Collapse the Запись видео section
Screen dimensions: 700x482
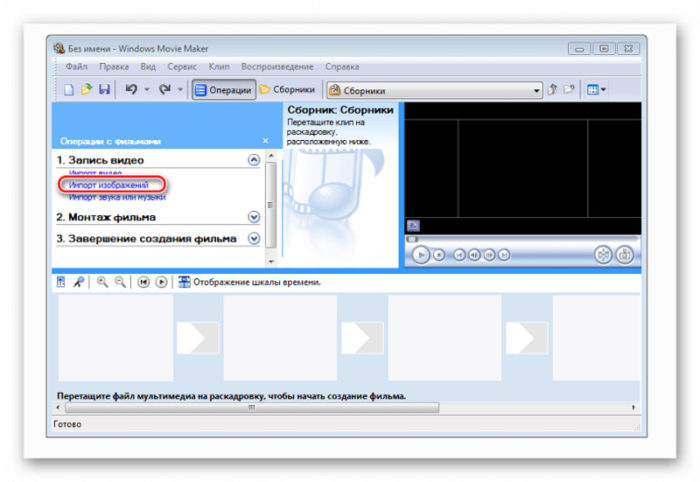point(254,160)
